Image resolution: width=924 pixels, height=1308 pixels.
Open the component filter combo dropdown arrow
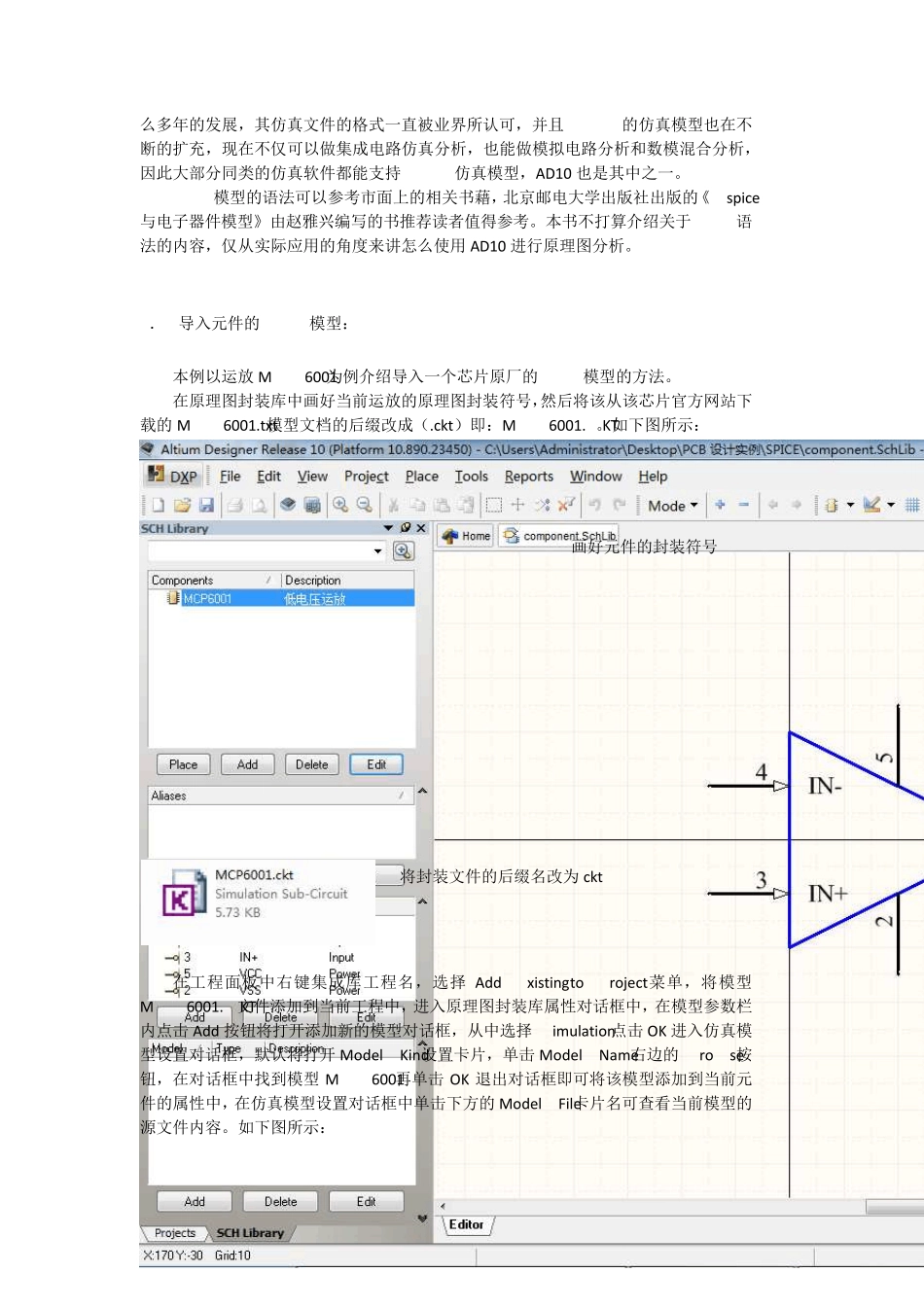pyautogui.click(x=378, y=551)
